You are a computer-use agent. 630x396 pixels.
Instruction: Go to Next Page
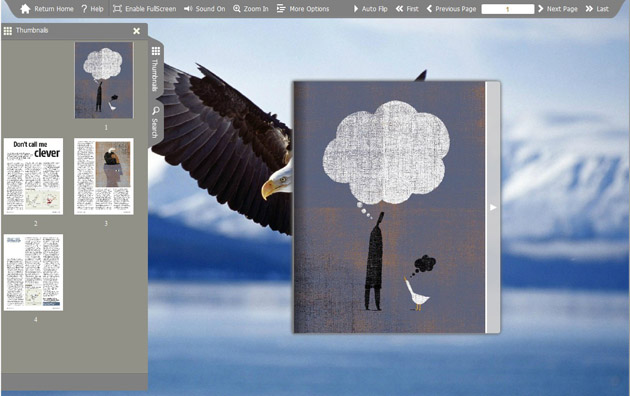click(558, 9)
